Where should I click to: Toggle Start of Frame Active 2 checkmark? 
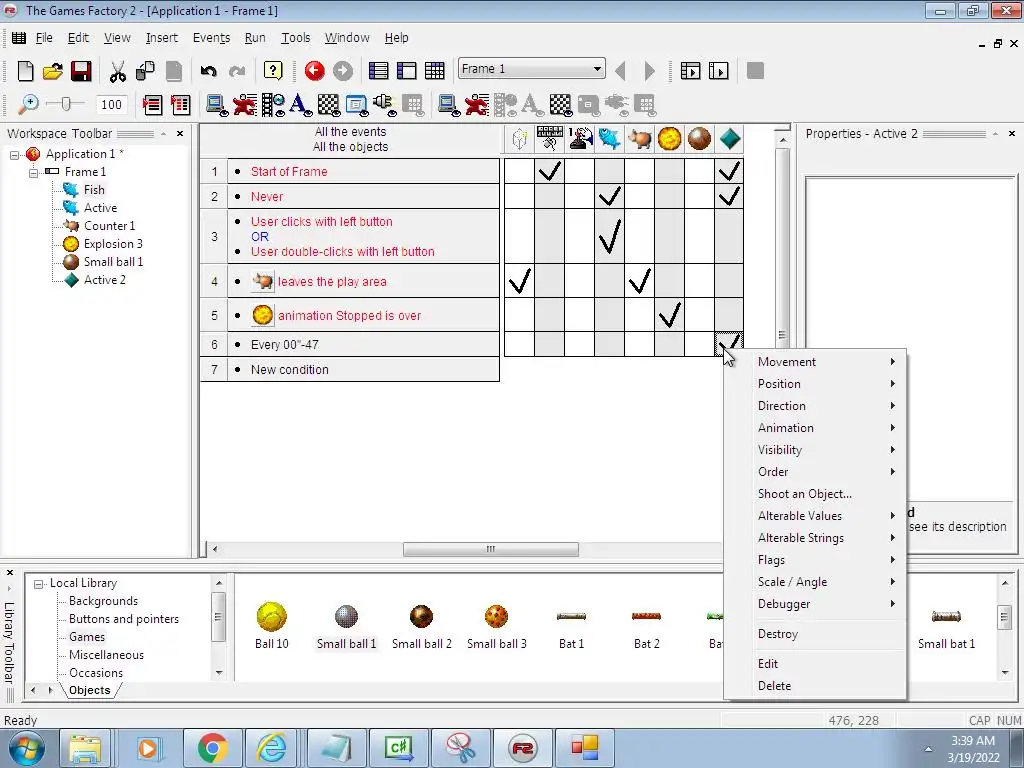[x=729, y=171]
